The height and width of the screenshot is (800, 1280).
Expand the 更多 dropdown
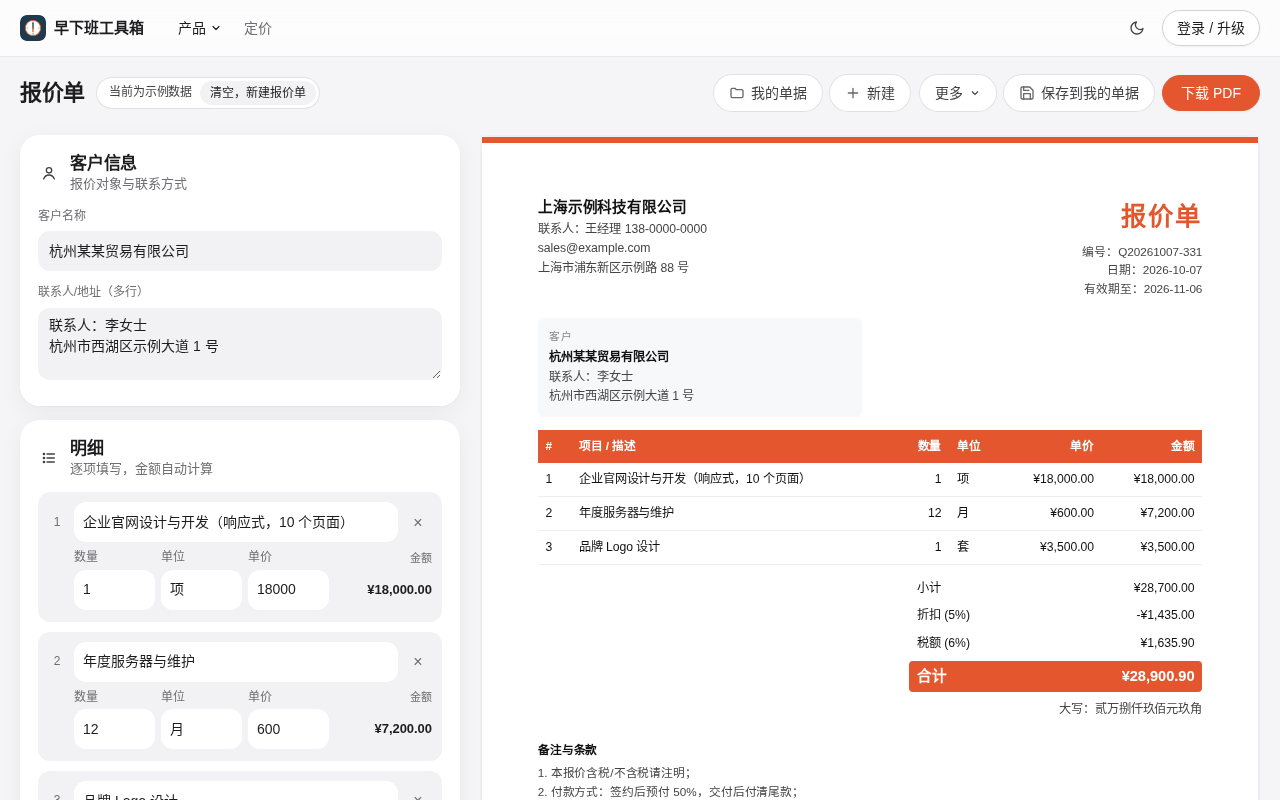pyautogui.click(x=958, y=93)
